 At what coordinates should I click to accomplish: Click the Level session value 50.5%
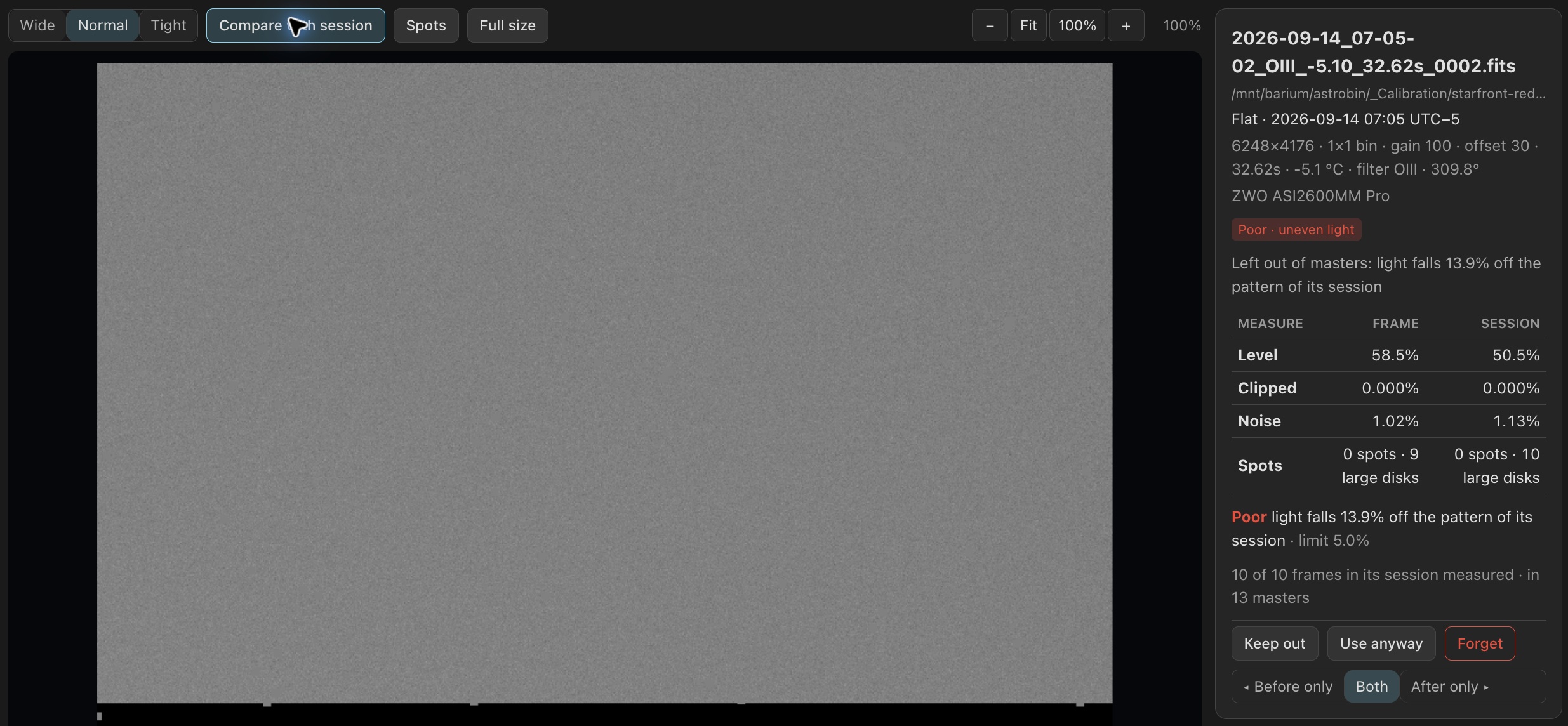(x=1515, y=355)
